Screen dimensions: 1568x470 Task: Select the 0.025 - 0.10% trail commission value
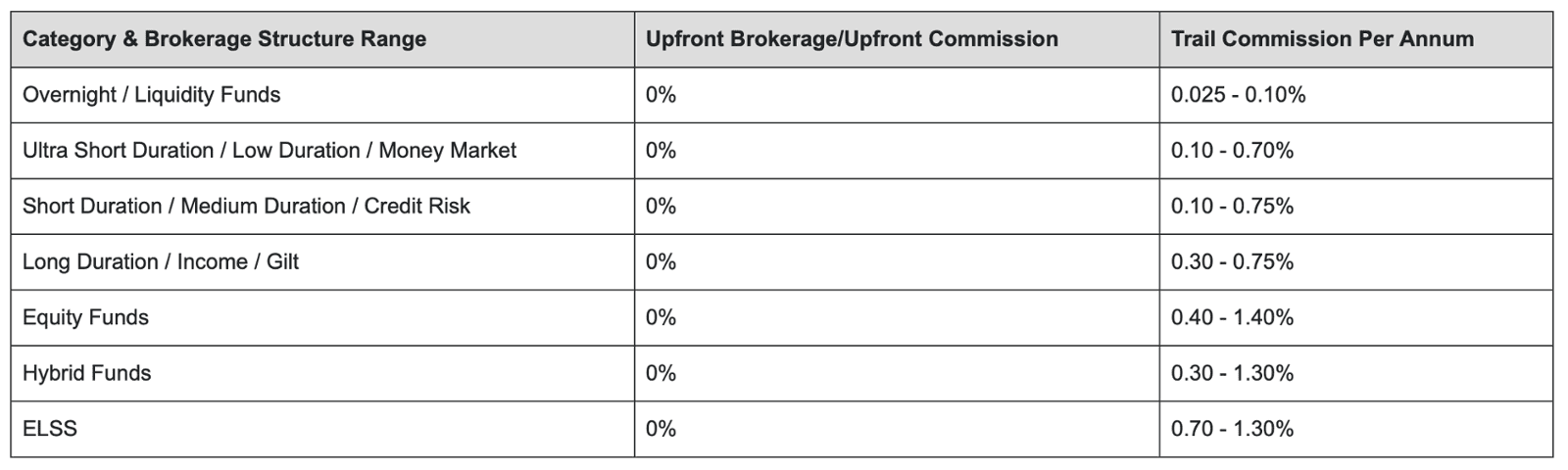coord(1238,95)
